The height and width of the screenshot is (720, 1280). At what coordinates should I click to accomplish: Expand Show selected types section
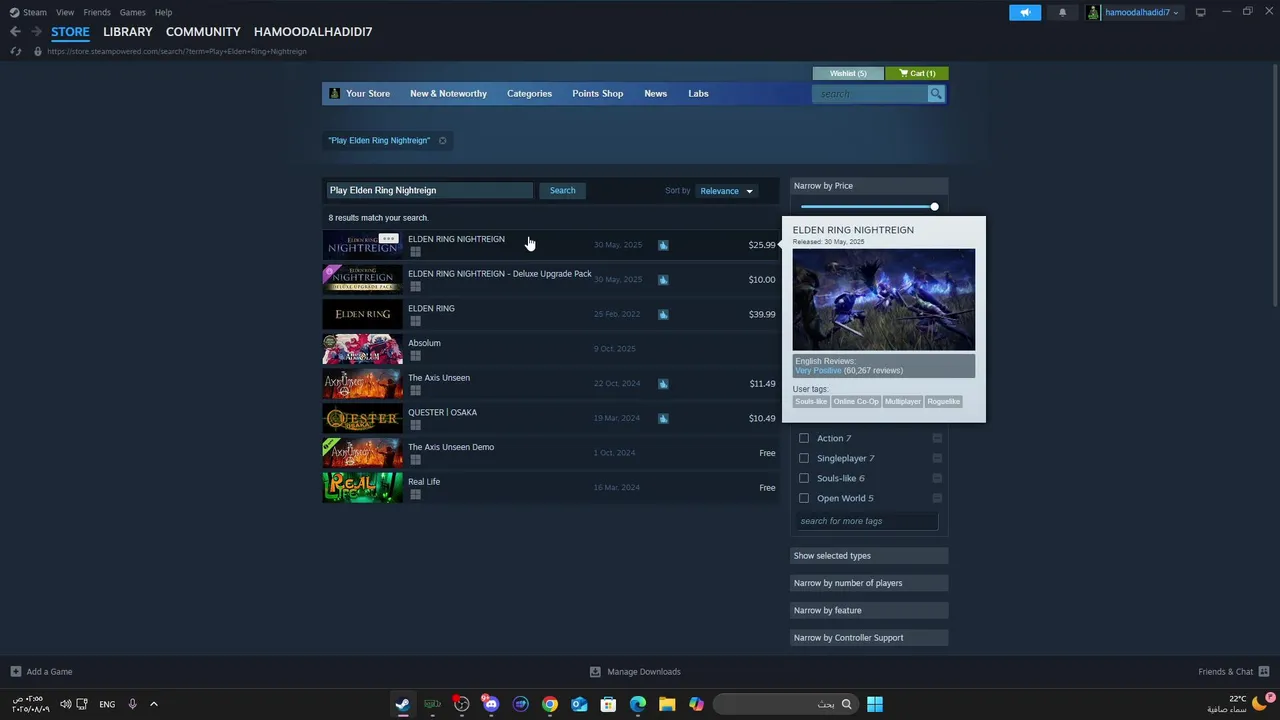point(869,556)
